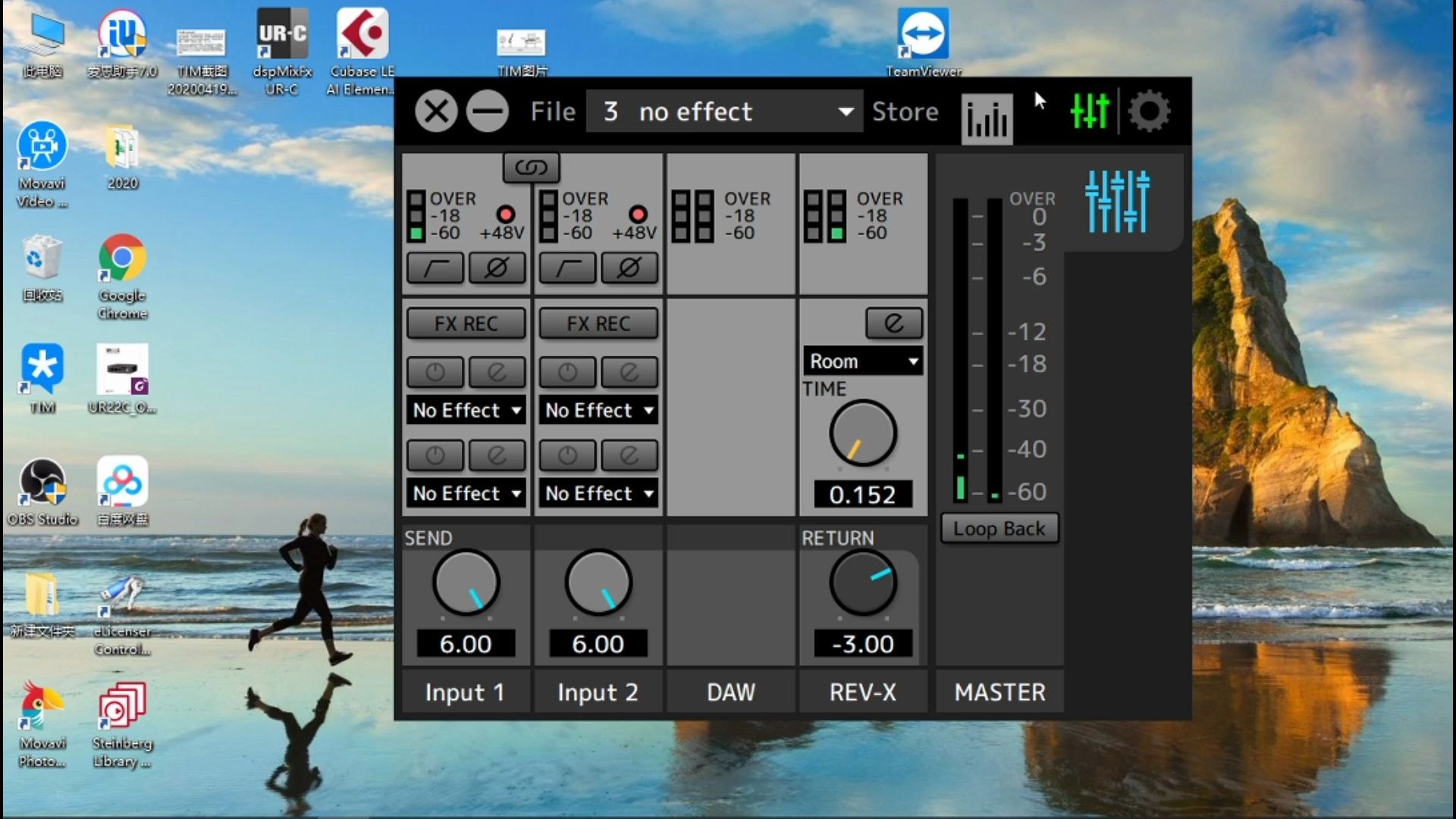The image size is (1456, 819).
Task: Click the FX REC button on Input 1
Action: (x=466, y=323)
